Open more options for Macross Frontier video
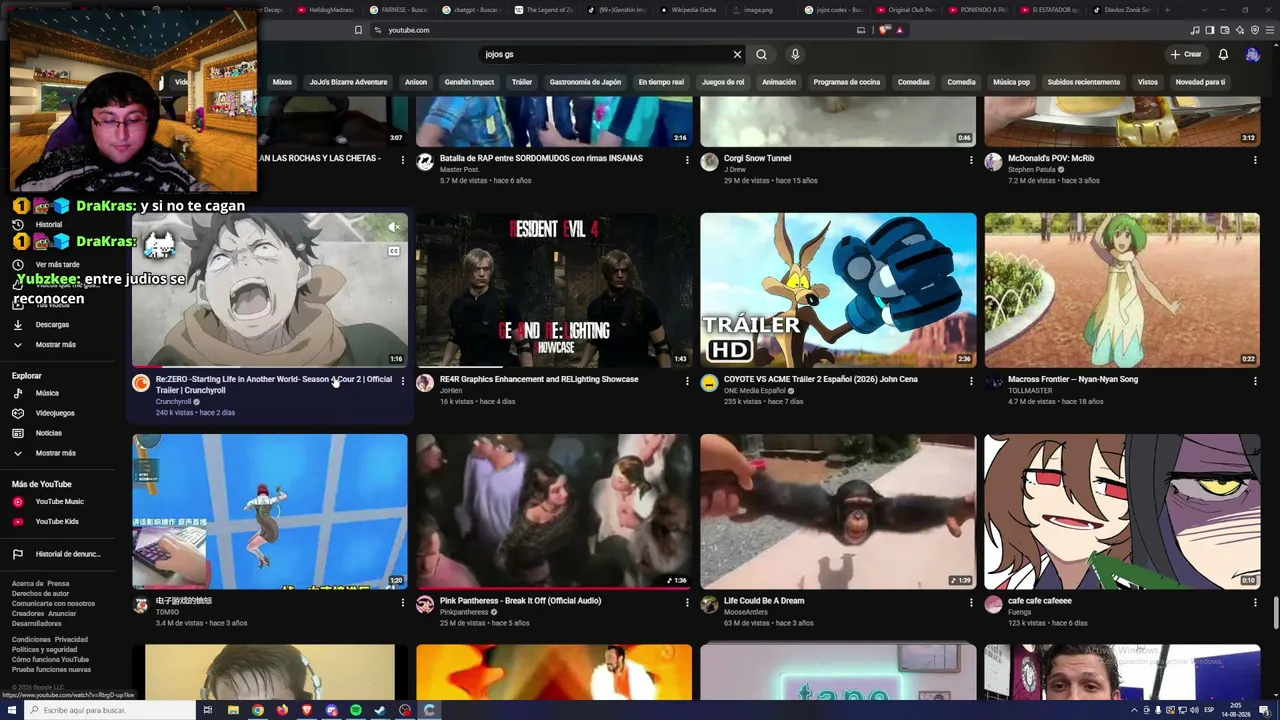 [x=1255, y=380]
